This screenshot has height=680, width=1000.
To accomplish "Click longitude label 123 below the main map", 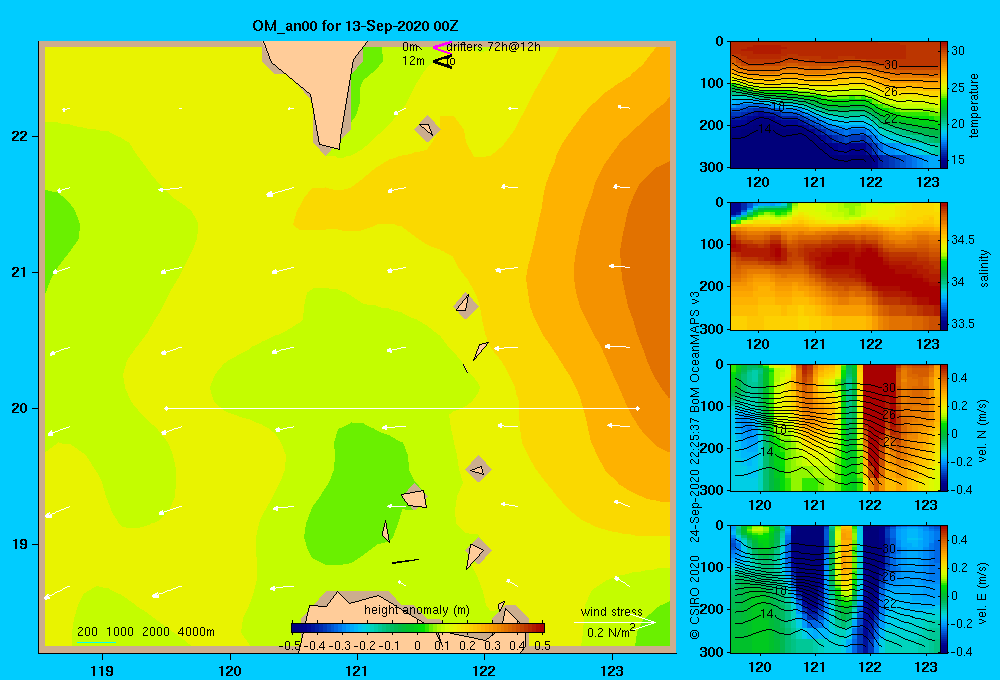I will 612,670.
